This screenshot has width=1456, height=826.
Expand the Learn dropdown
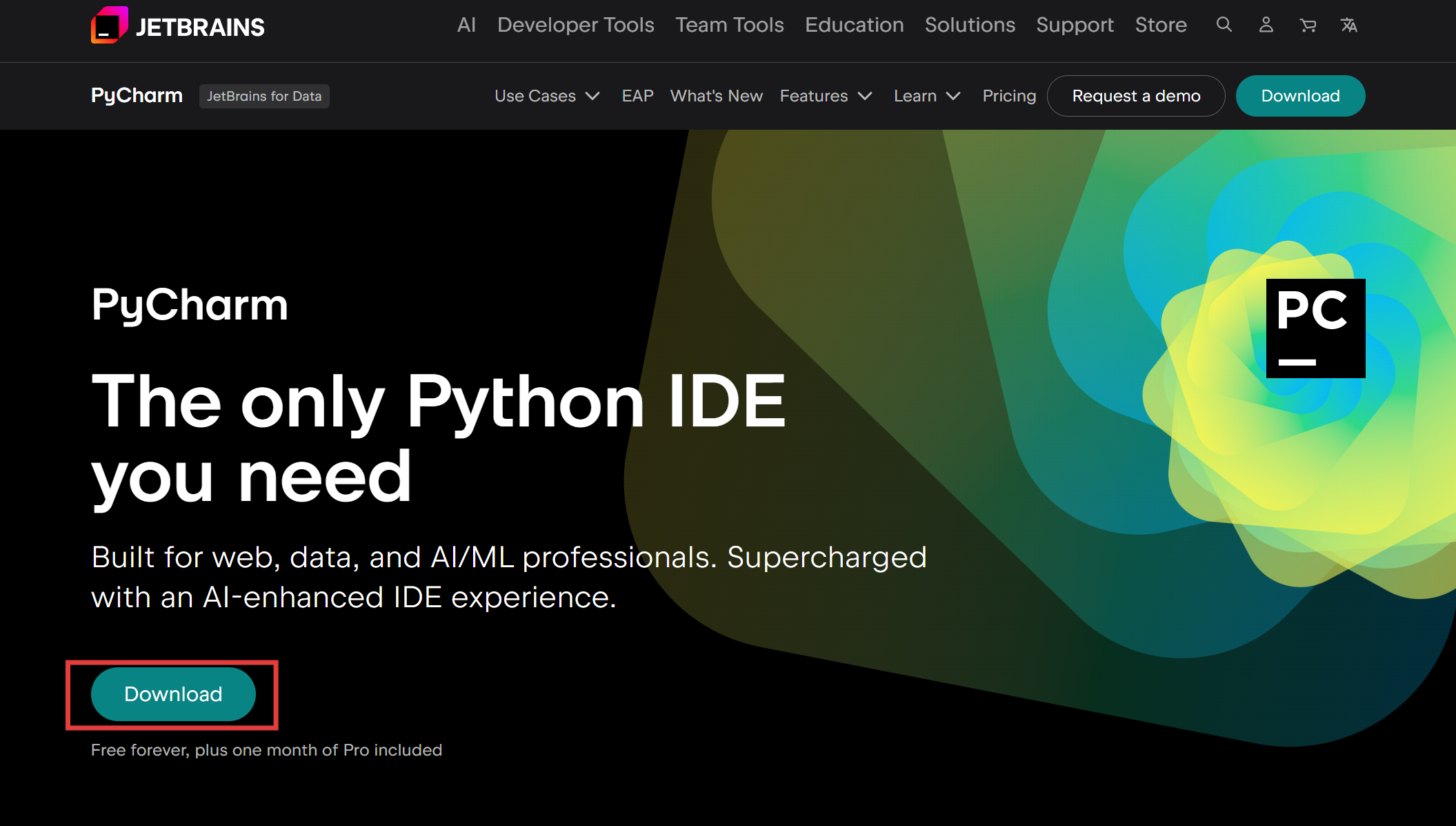926,96
